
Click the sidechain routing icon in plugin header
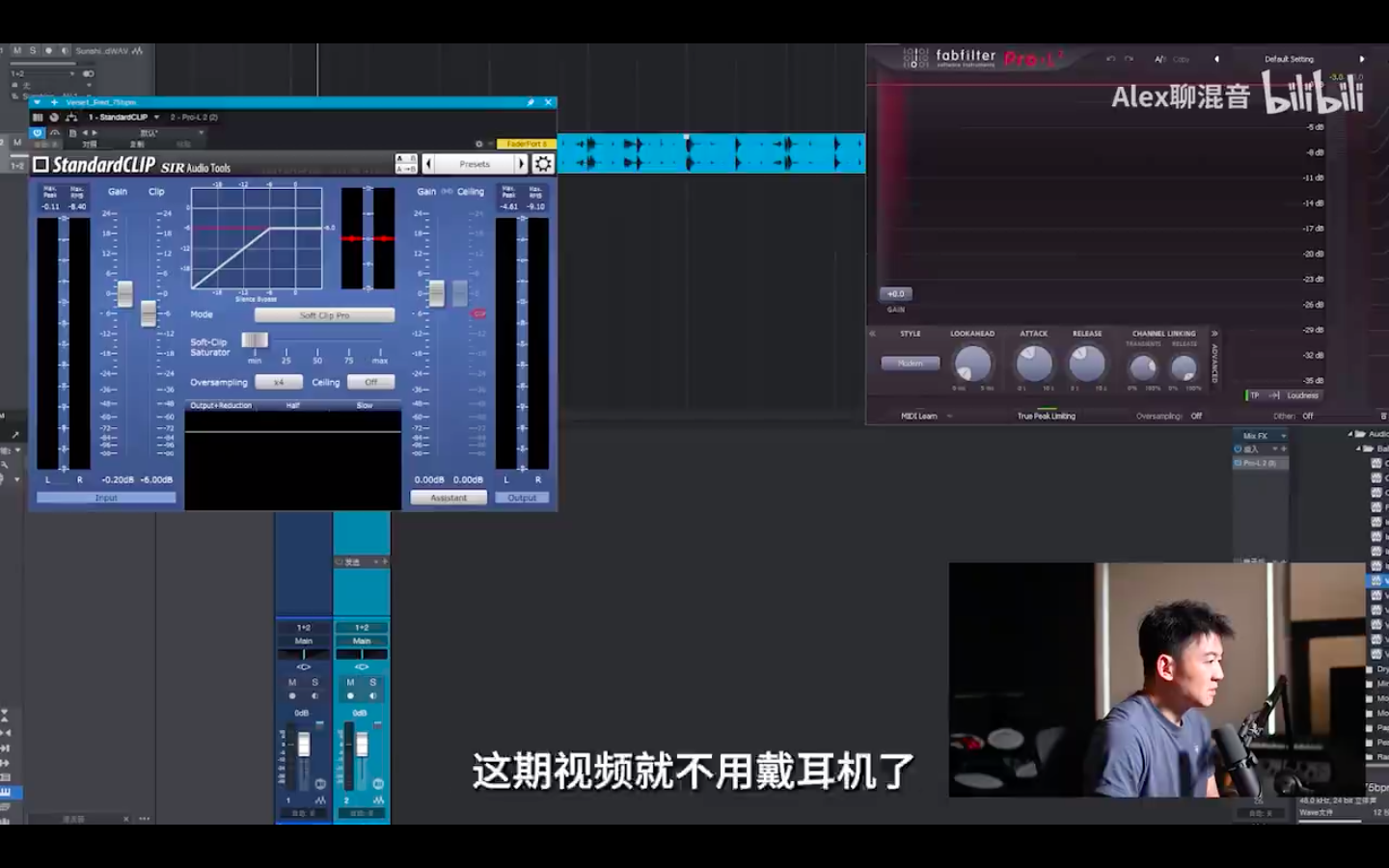pyautogui.click(x=71, y=117)
